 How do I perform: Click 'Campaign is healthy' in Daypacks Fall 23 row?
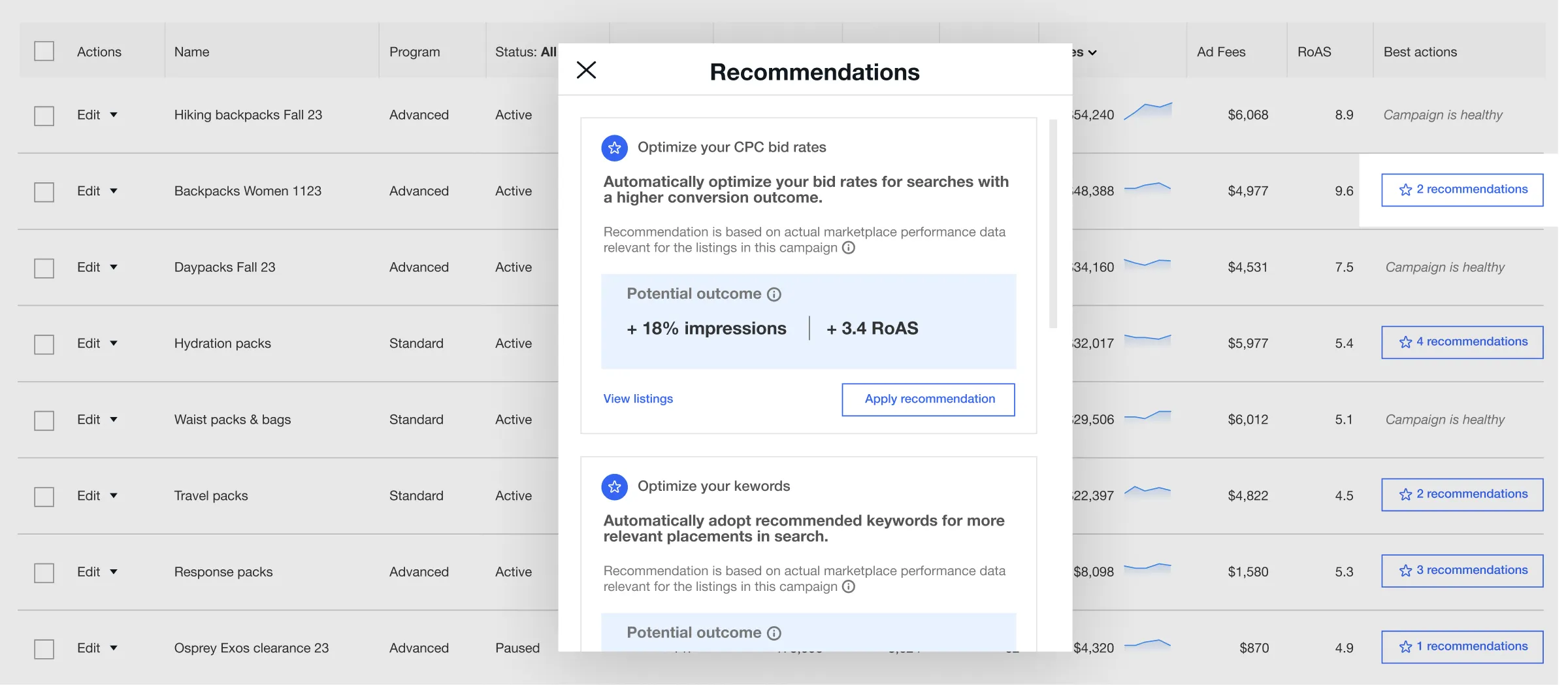point(1445,267)
